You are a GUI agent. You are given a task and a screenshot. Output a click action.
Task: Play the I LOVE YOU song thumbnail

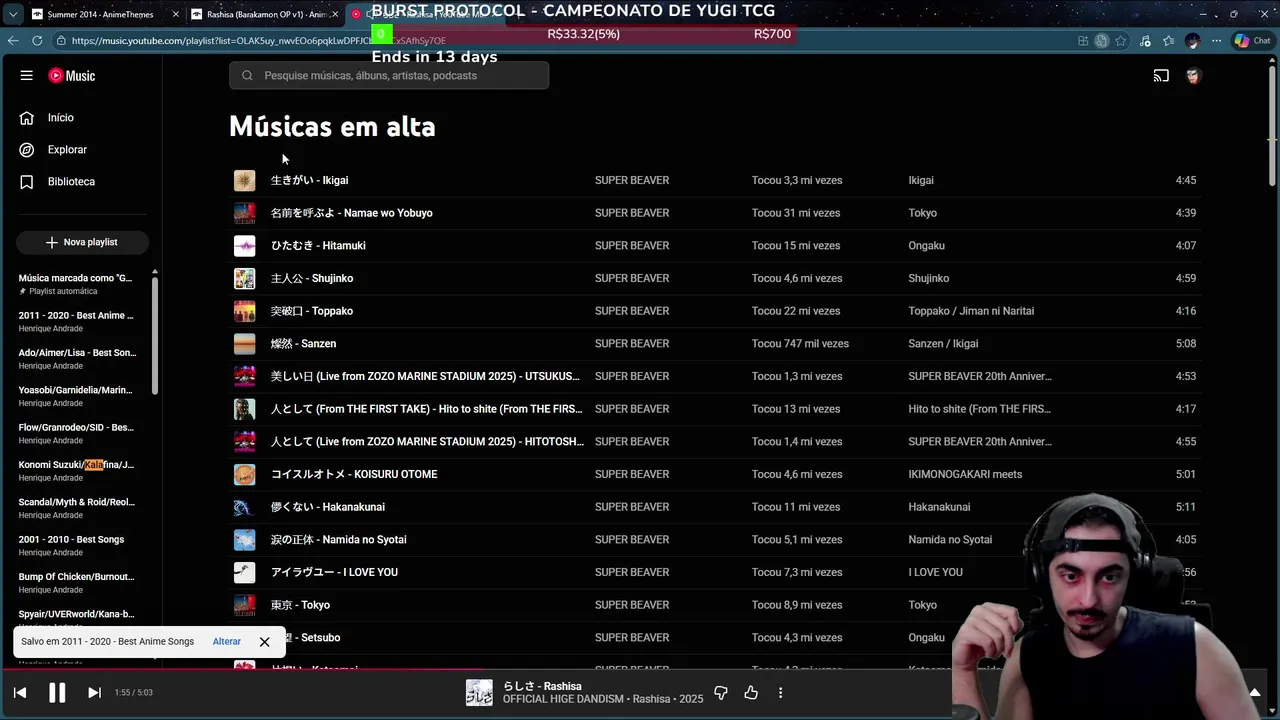(245, 572)
